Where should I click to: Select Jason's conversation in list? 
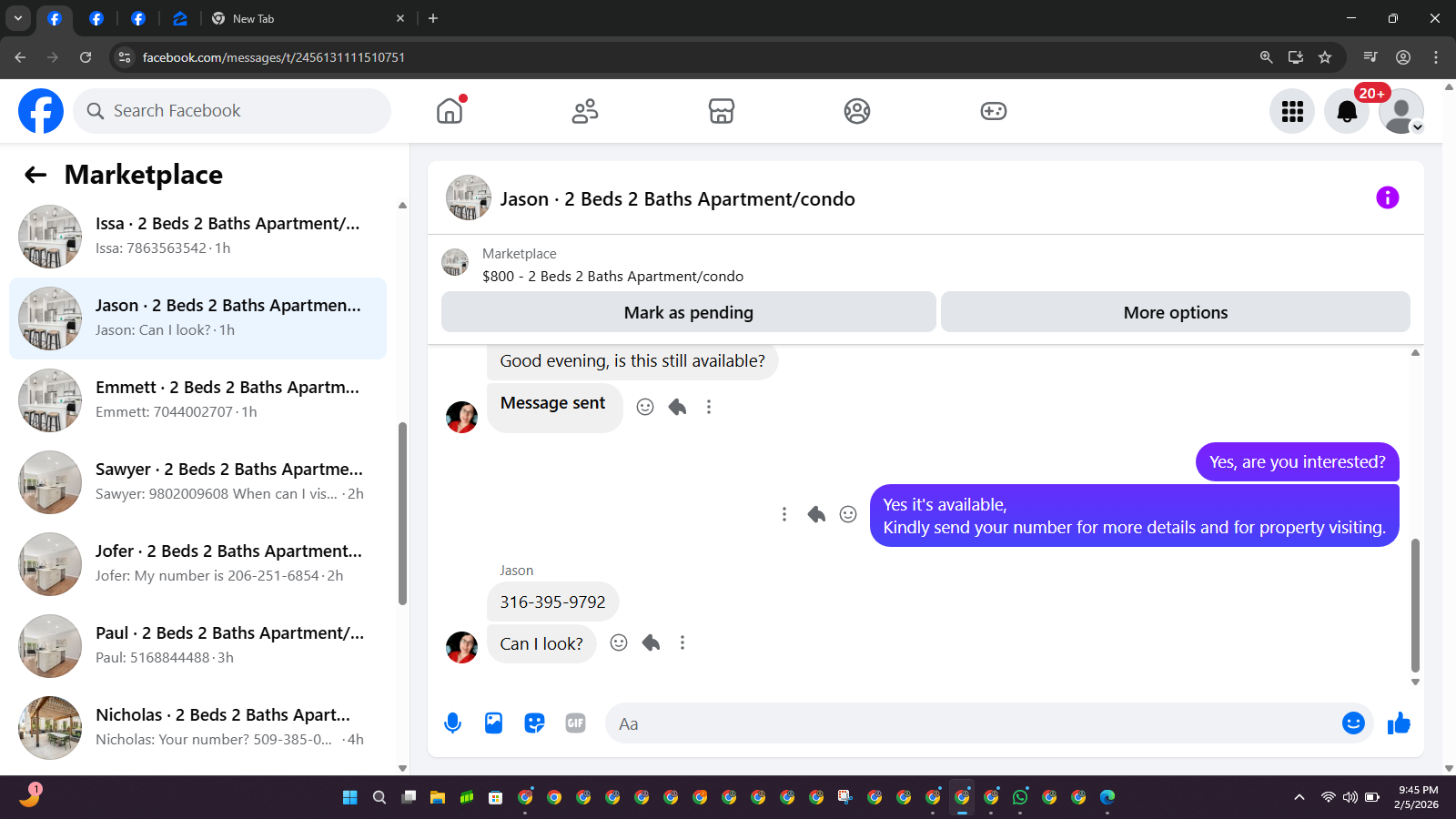pyautogui.click(x=197, y=318)
